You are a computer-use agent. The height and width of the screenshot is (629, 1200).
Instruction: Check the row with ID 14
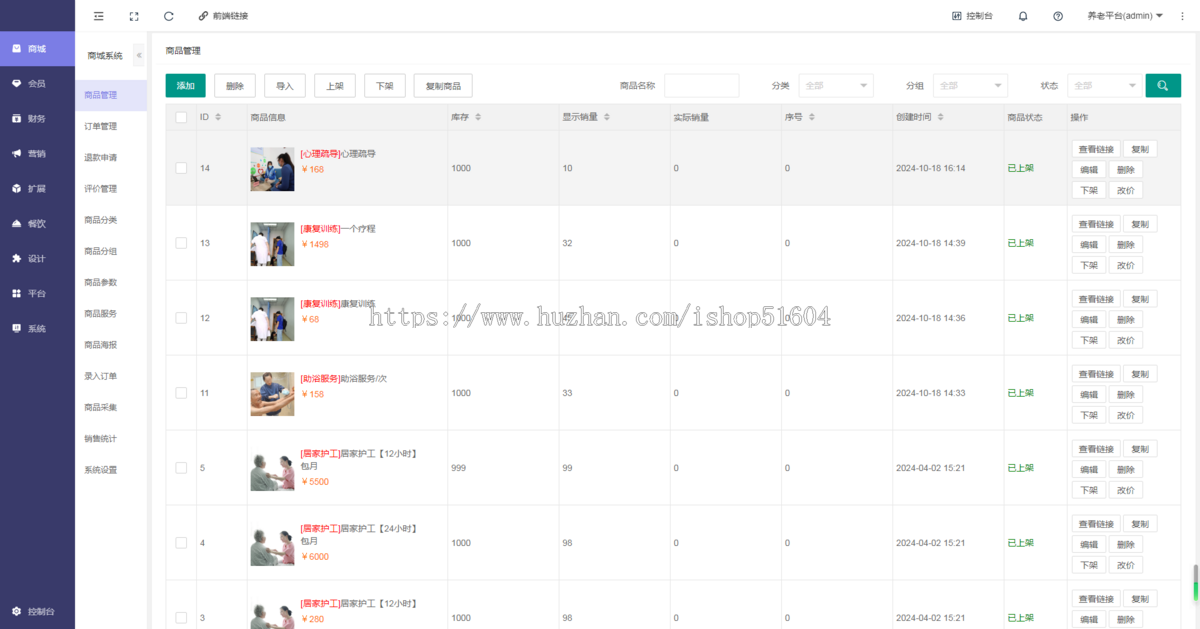pos(181,168)
